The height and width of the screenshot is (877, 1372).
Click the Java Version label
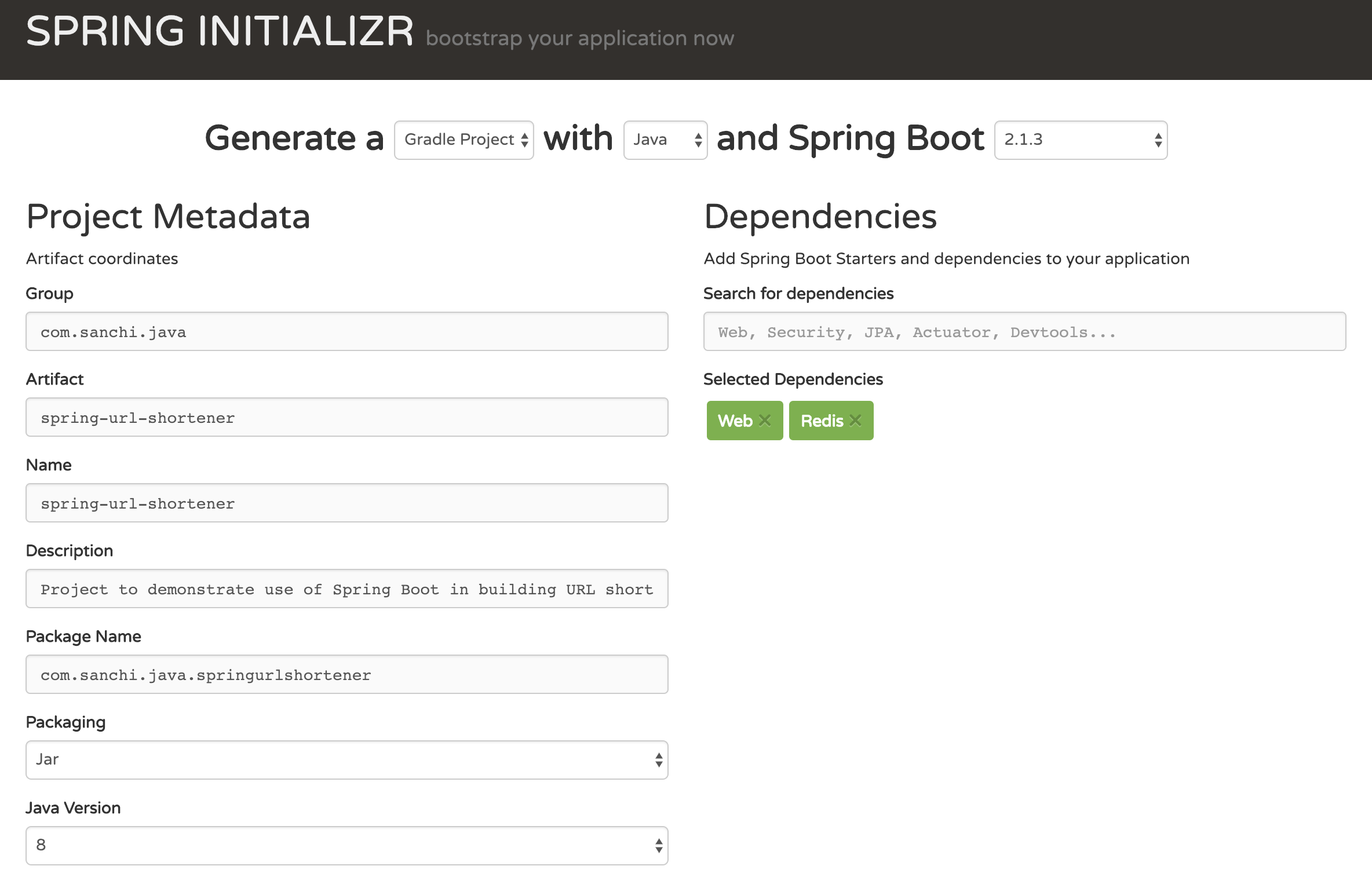[x=73, y=808]
